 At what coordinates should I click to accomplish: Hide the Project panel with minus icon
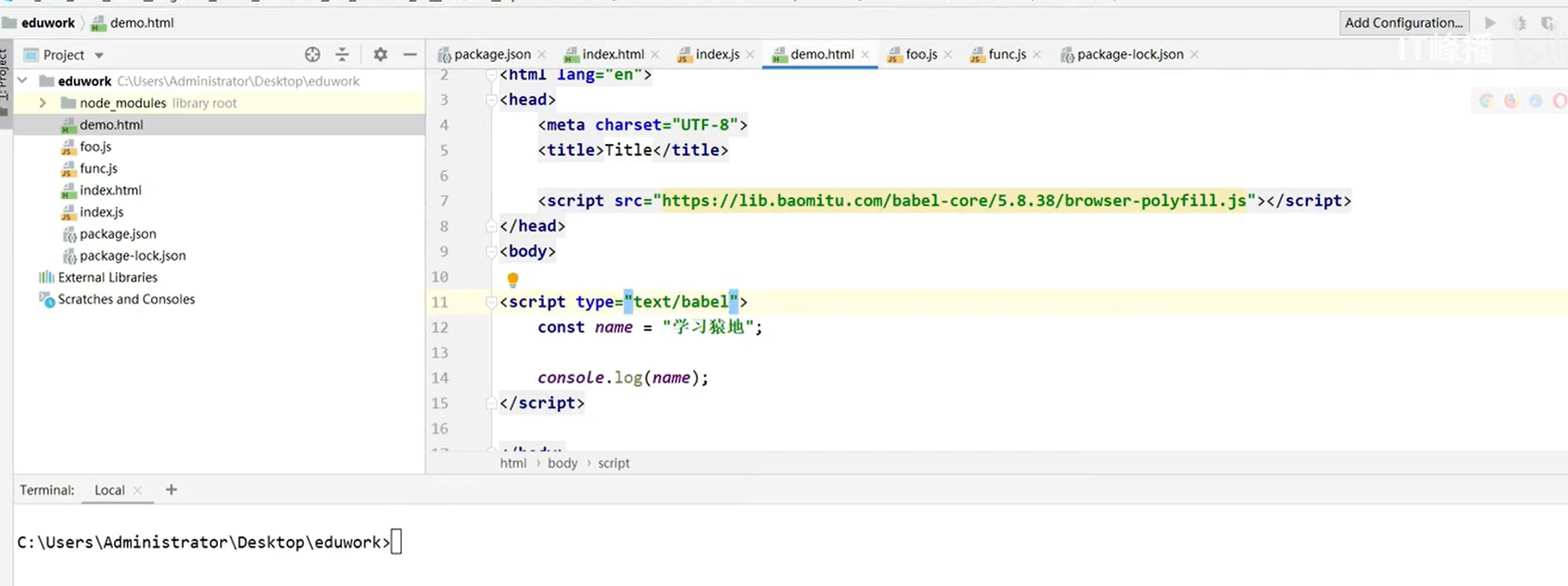click(x=410, y=55)
